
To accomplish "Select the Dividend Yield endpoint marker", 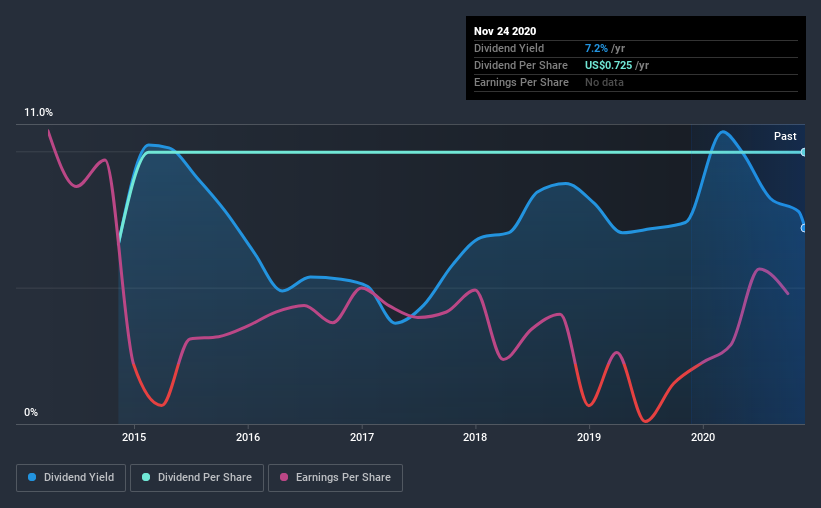I will (804, 228).
